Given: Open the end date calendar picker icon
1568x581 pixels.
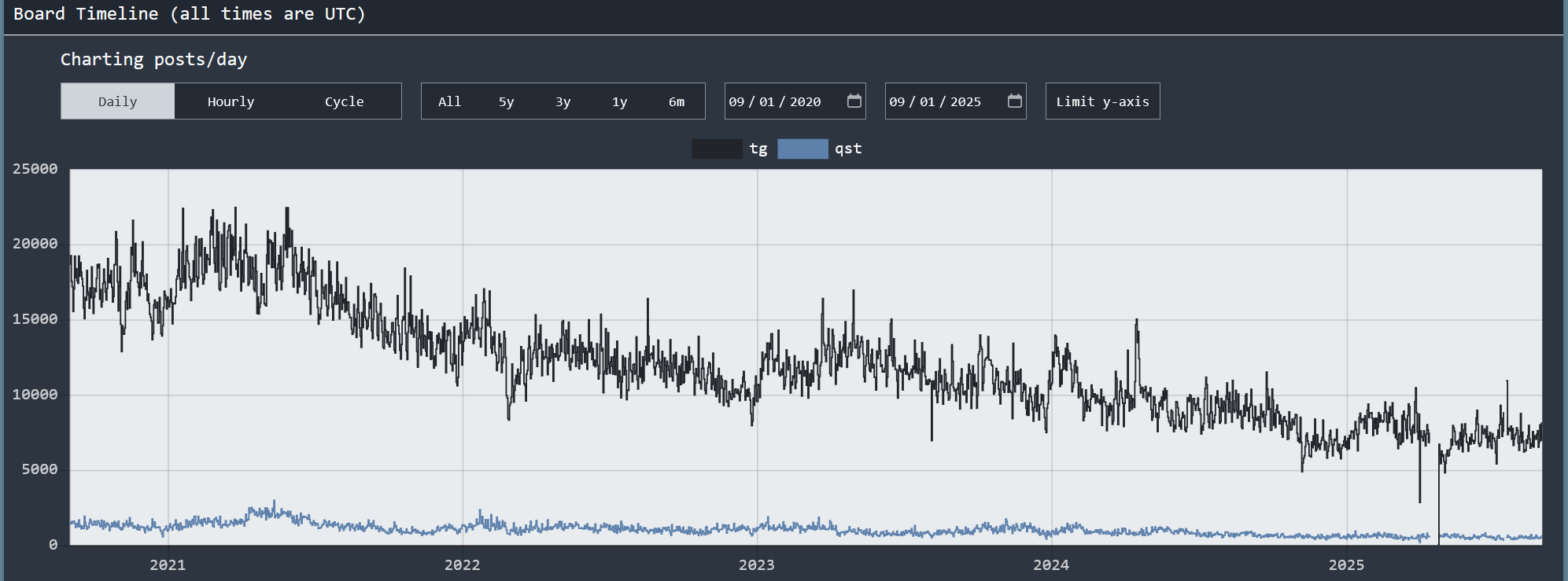Looking at the screenshot, I should click(x=1014, y=101).
